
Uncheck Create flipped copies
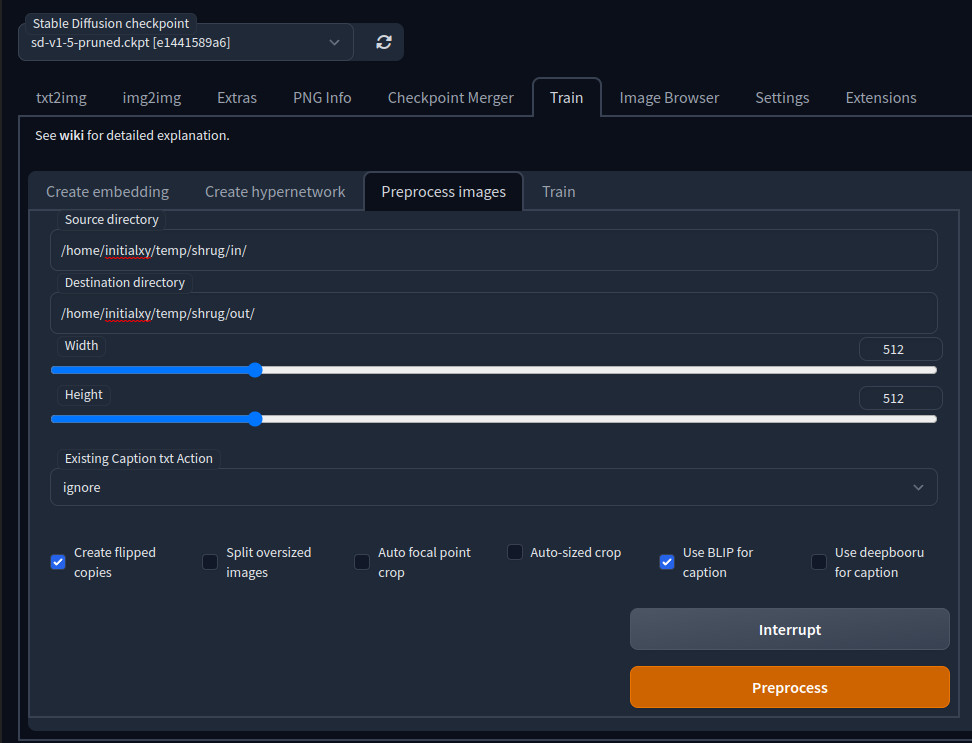(x=58, y=562)
